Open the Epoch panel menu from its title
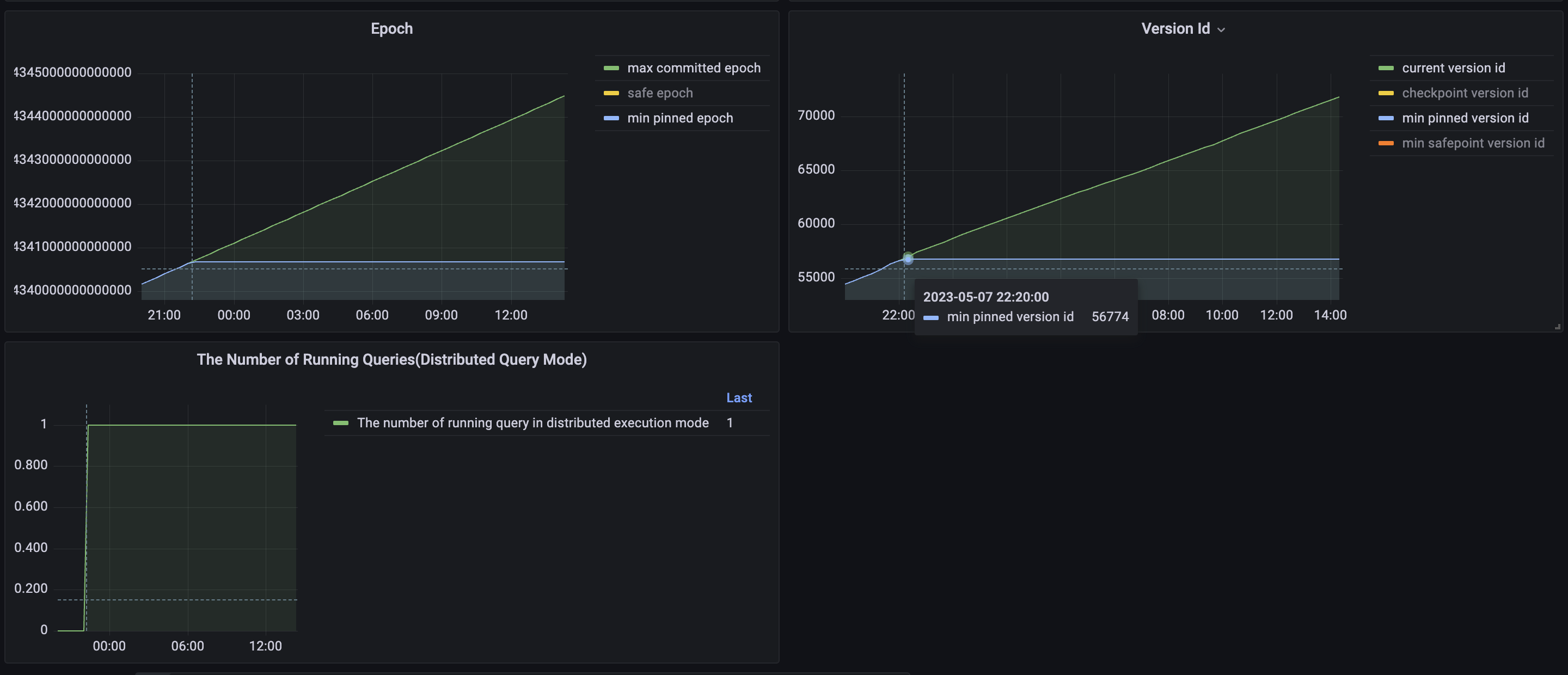This screenshot has width=1568, height=675. (x=391, y=28)
